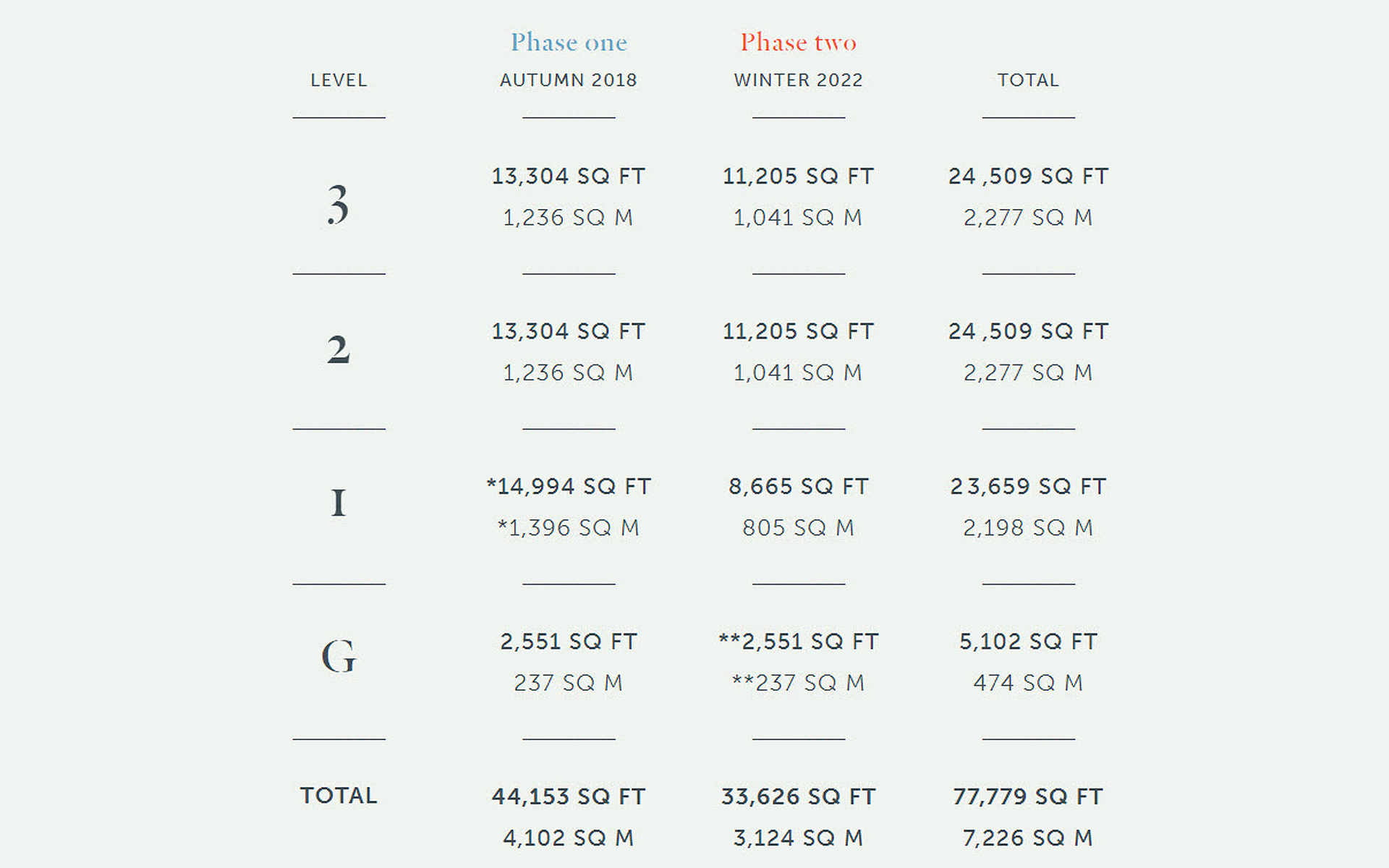Click the "TOTAL" column header at top
Image resolution: width=1389 pixels, height=868 pixels.
click(1028, 80)
